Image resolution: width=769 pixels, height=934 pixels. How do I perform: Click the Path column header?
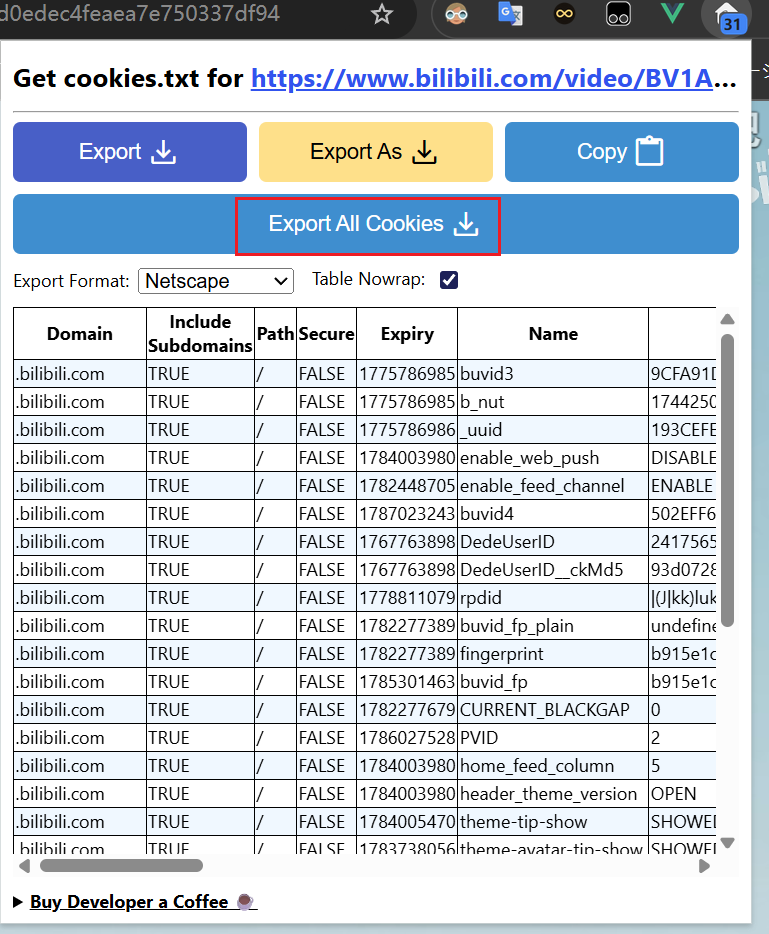click(x=275, y=334)
